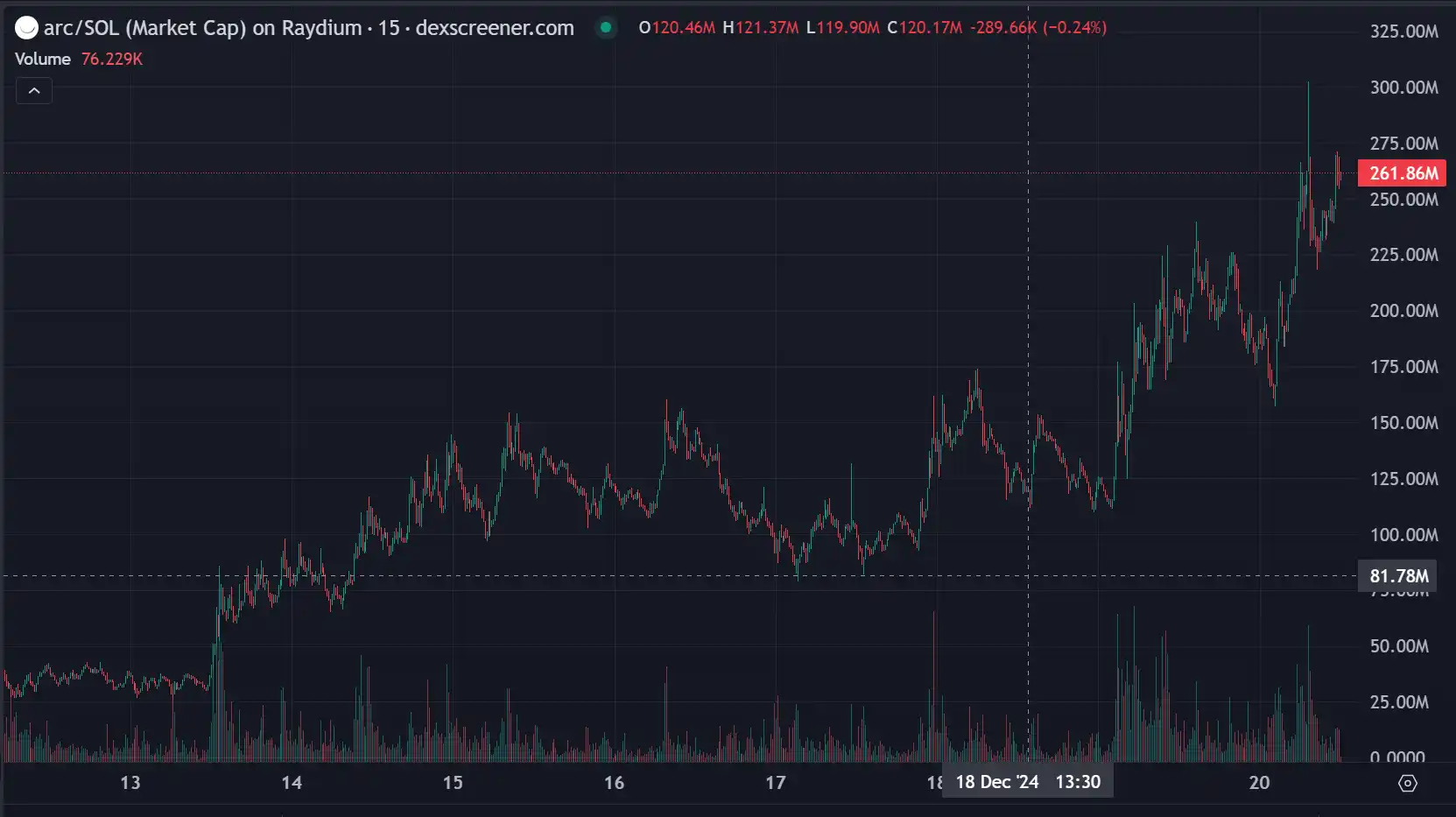Click date 13 on the time axis
This screenshot has width=1456, height=817.
click(x=130, y=783)
